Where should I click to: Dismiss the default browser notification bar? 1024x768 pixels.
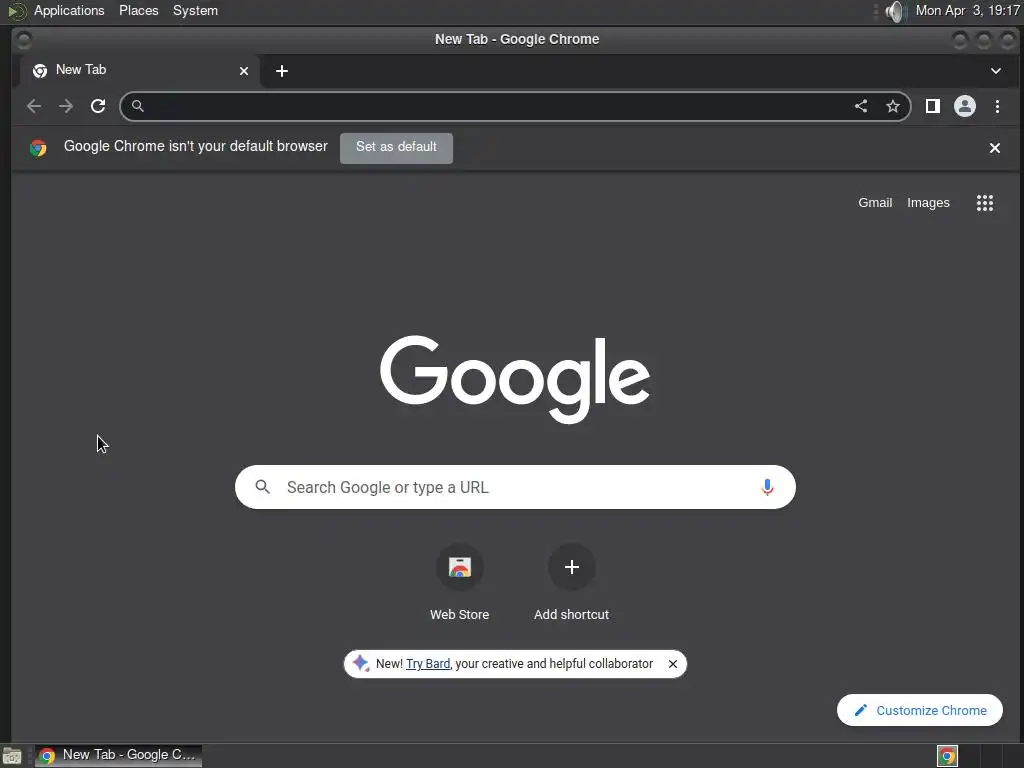coord(995,148)
